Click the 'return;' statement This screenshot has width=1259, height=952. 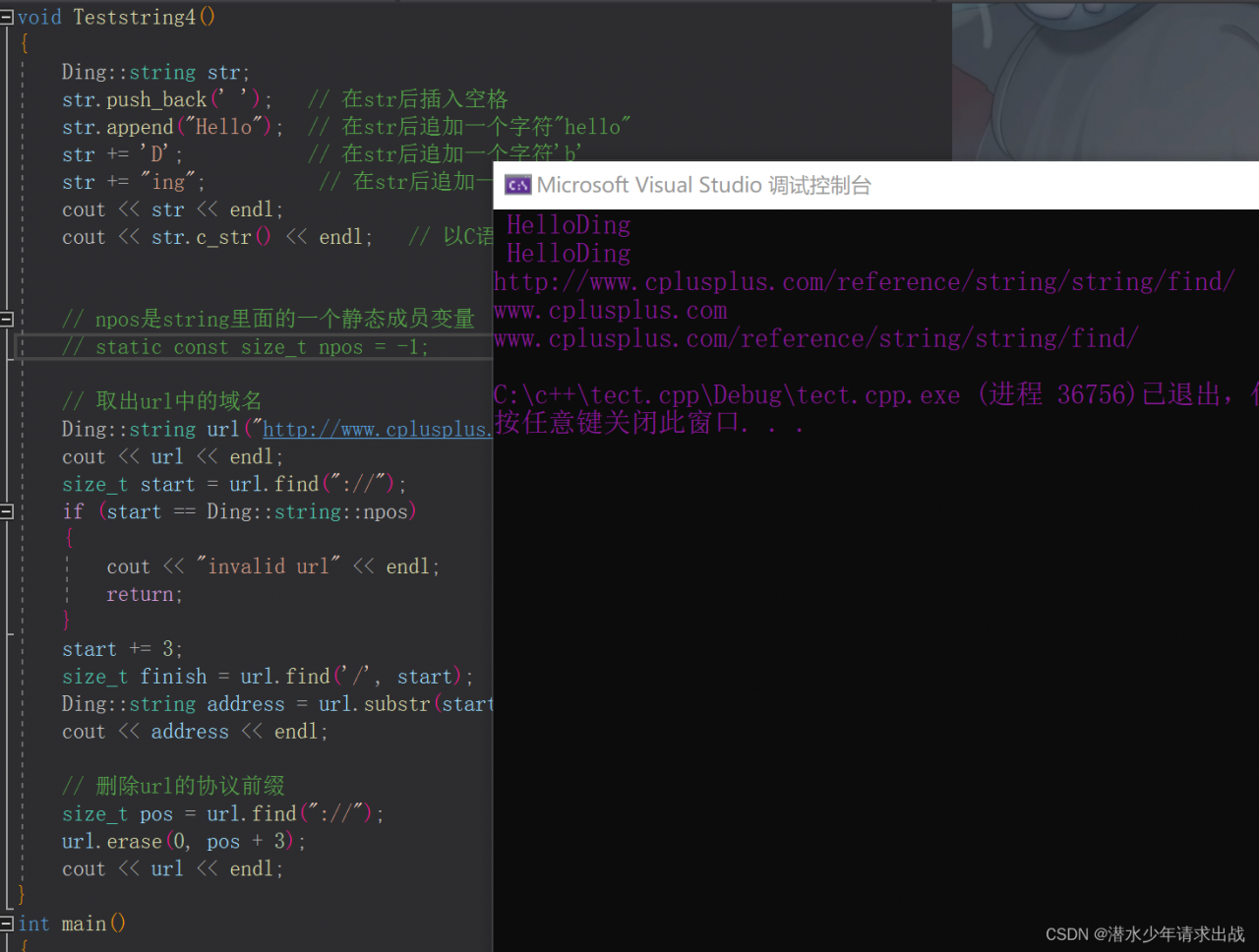click(x=145, y=594)
